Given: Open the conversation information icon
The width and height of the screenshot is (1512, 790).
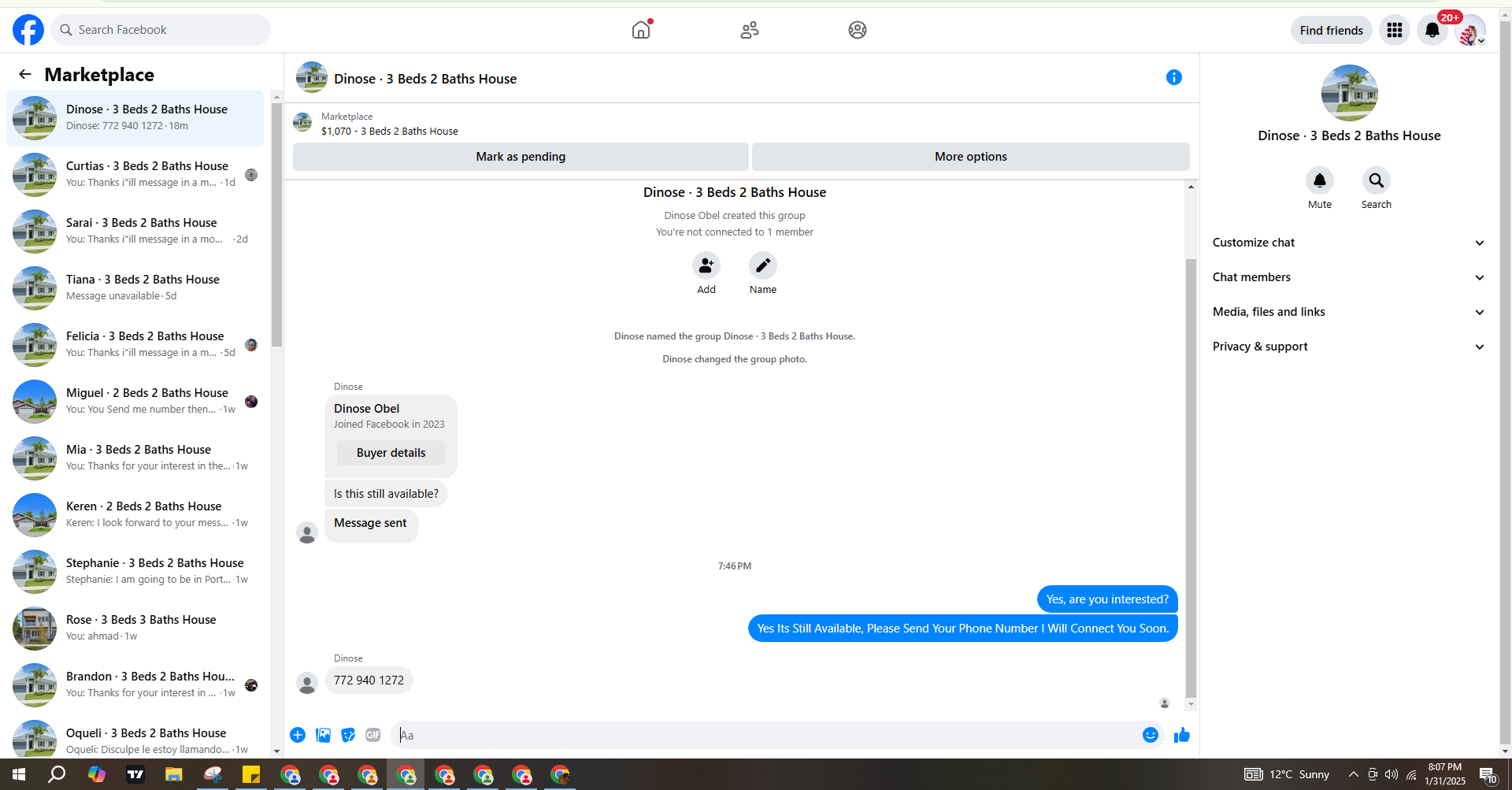Looking at the screenshot, I should click(1174, 77).
